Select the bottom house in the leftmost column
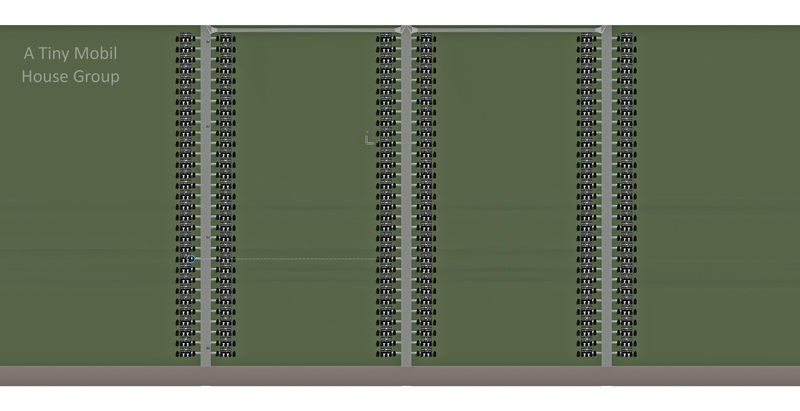800x411 pixels. (186, 352)
